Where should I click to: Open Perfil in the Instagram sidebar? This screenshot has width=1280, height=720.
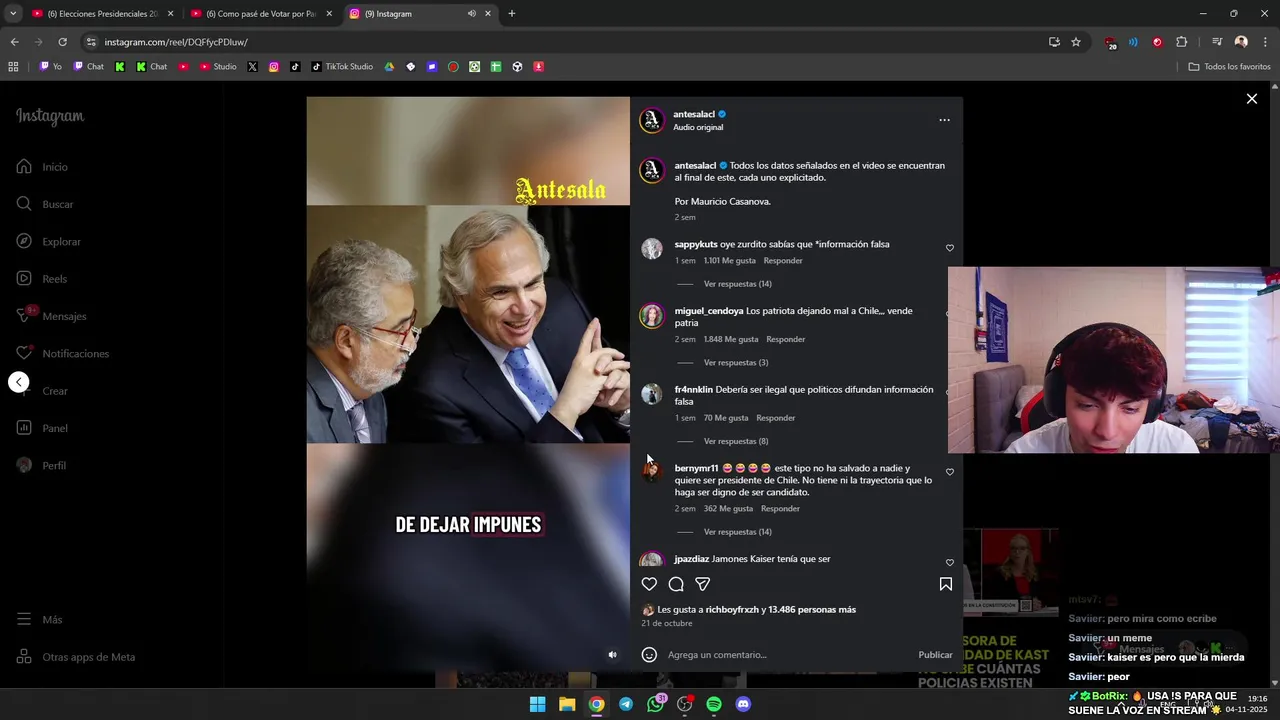[42, 466]
